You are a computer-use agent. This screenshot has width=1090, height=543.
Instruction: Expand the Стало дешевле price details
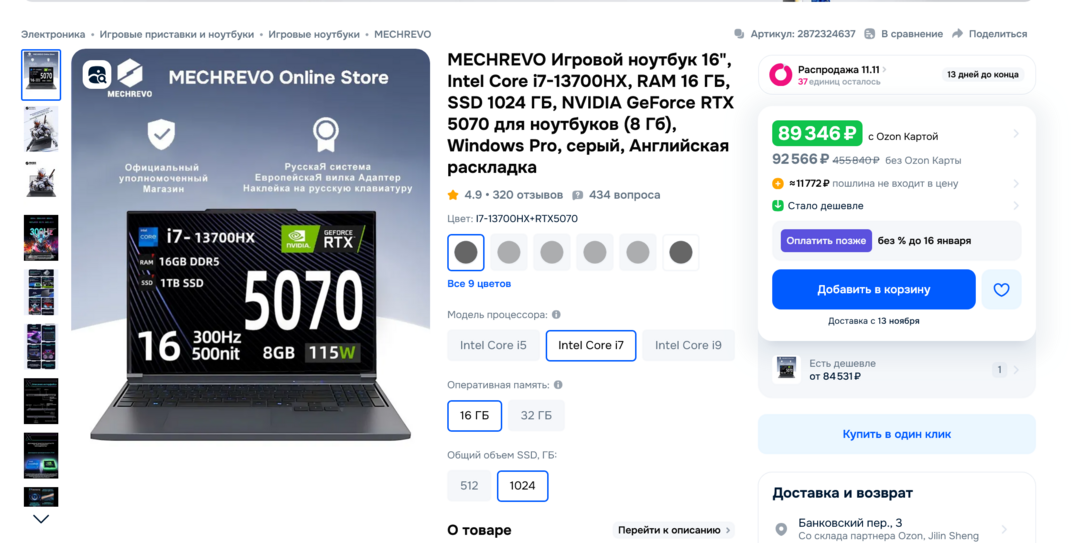[x=1016, y=206]
